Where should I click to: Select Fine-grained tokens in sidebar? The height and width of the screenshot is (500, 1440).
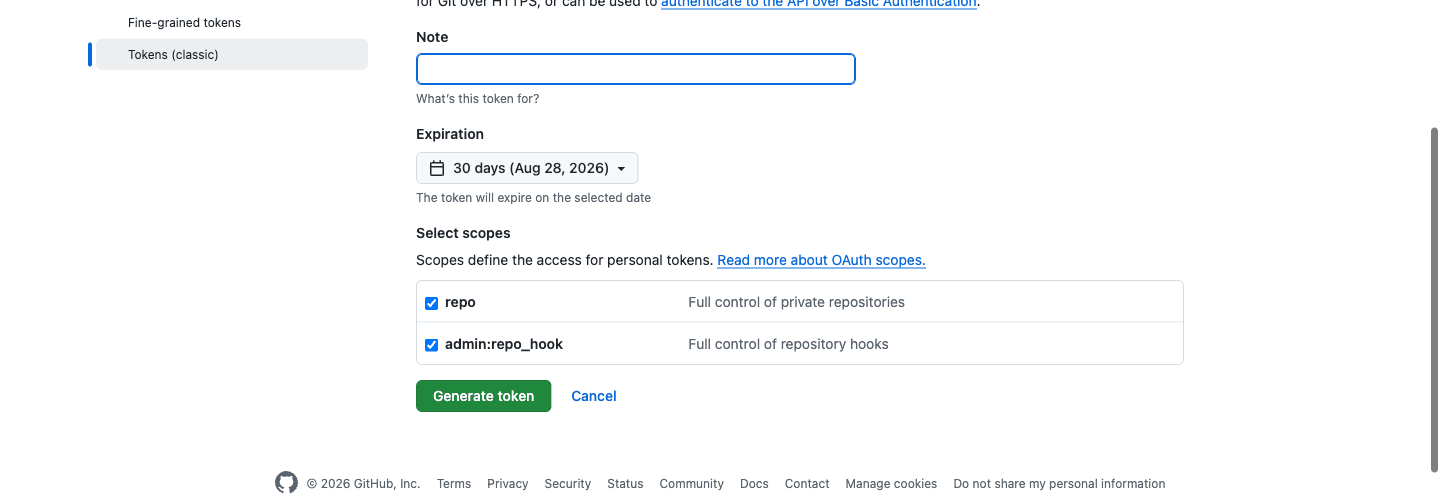[x=184, y=22]
